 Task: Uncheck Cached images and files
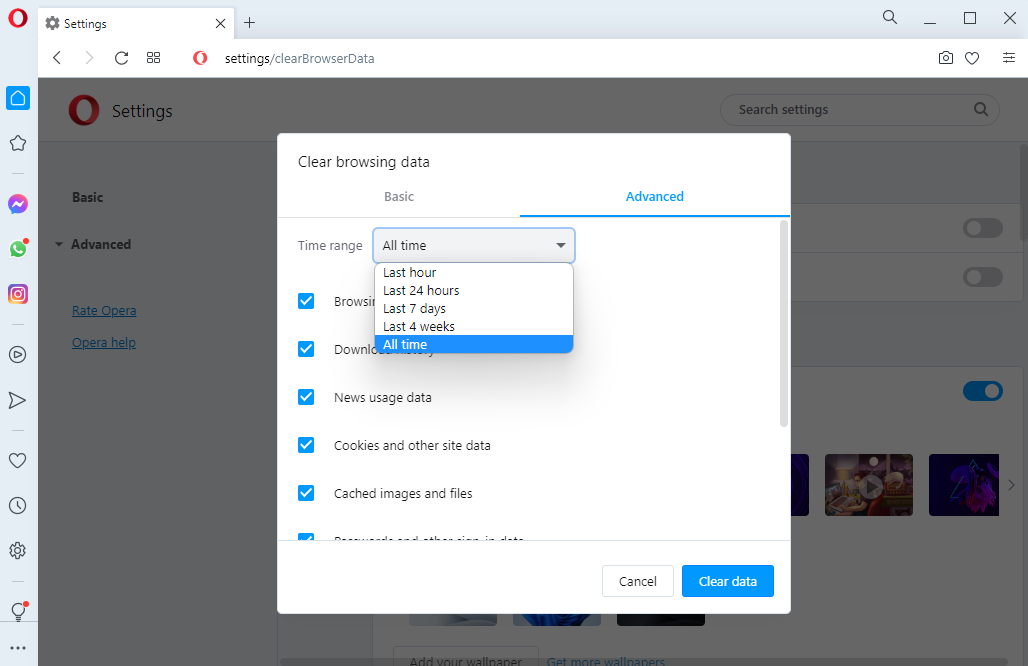306,493
